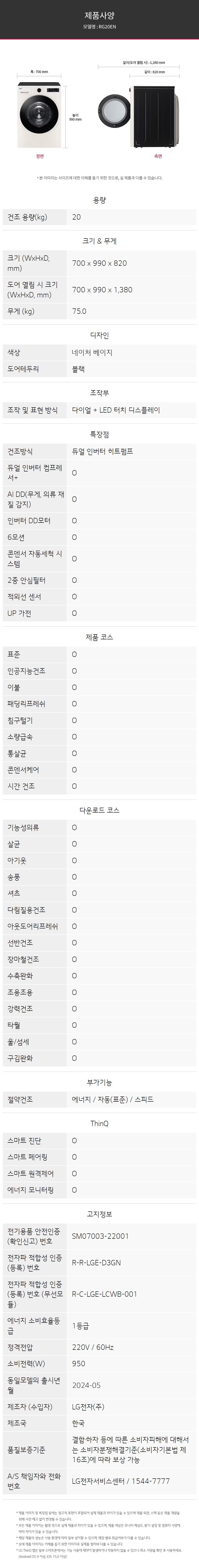Select the 건조 용량(kg) row

pos(99,217)
